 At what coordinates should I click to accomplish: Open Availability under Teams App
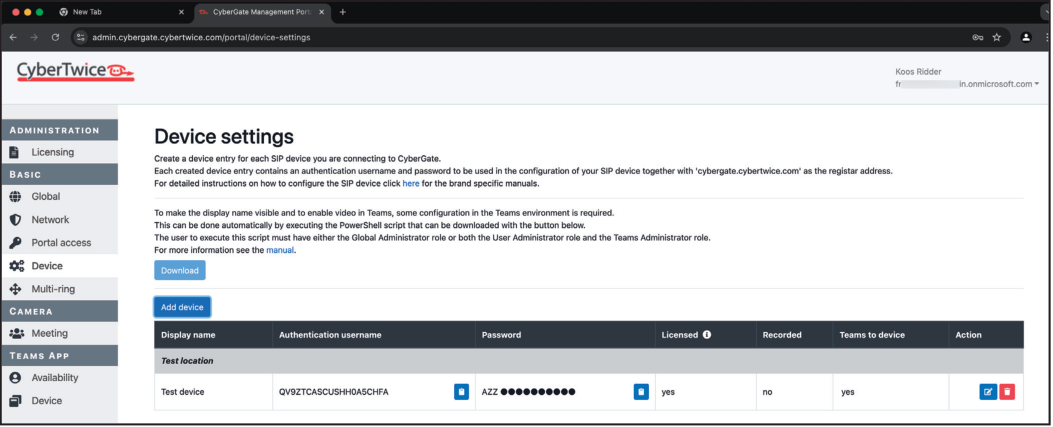click(x=59, y=377)
